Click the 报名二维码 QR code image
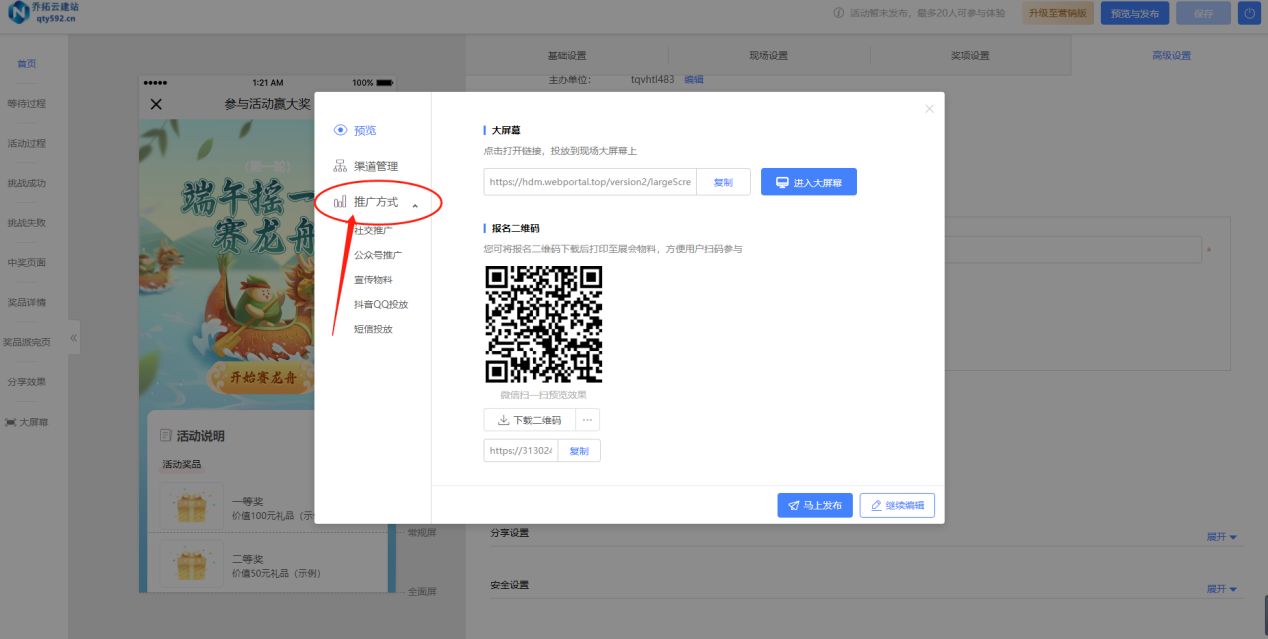This screenshot has width=1268, height=639. (544, 323)
